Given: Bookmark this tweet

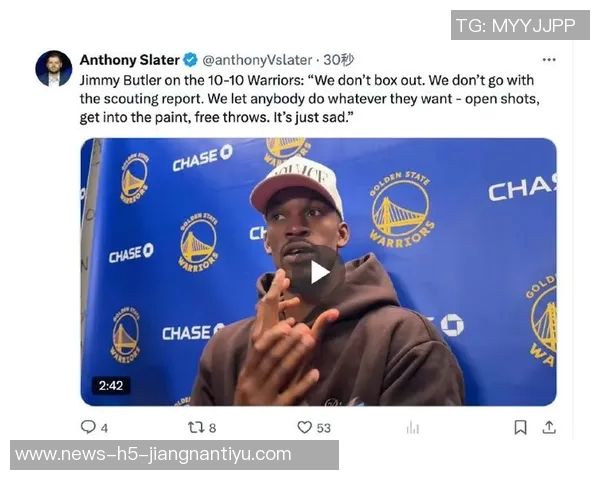Looking at the screenshot, I should (x=520, y=427).
